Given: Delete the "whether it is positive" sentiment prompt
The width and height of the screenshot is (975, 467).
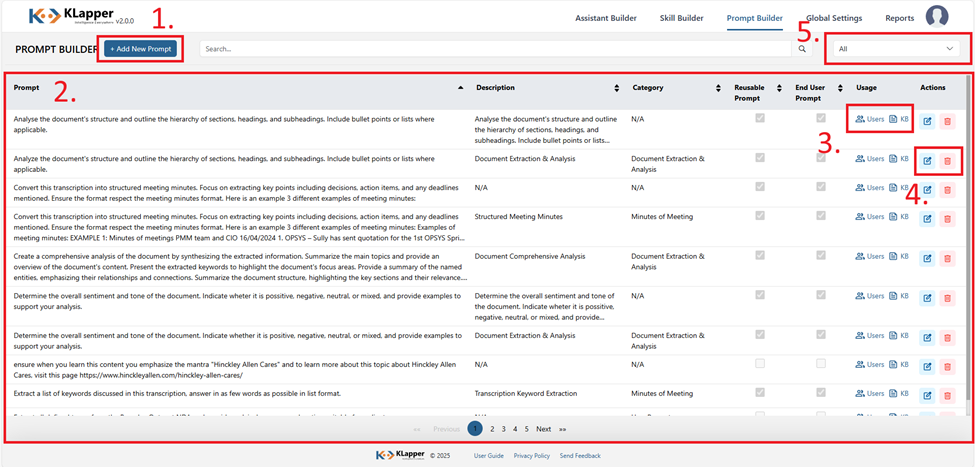Looking at the screenshot, I should (x=948, y=338).
